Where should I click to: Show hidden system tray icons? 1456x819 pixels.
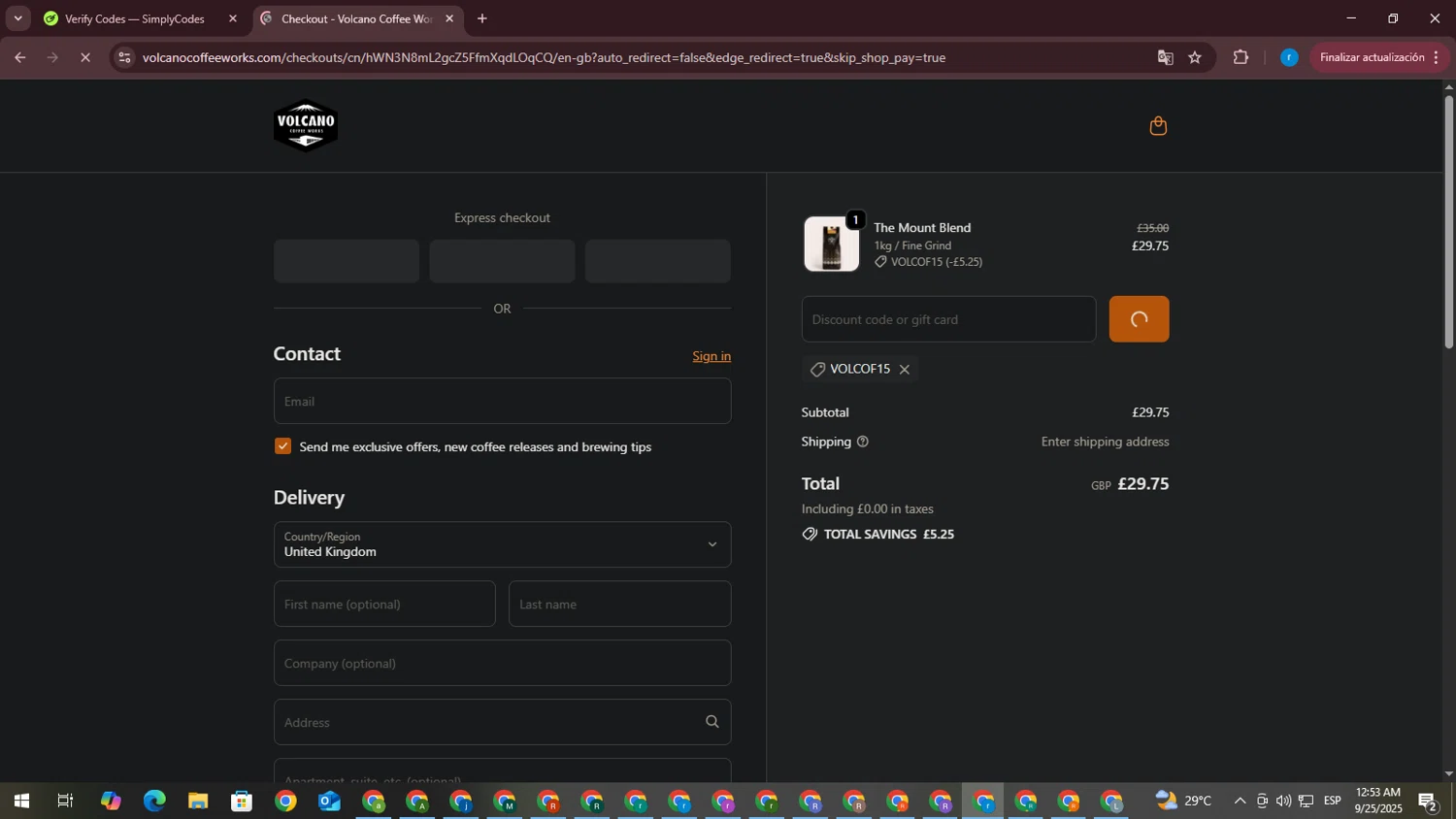(1240, 801)
